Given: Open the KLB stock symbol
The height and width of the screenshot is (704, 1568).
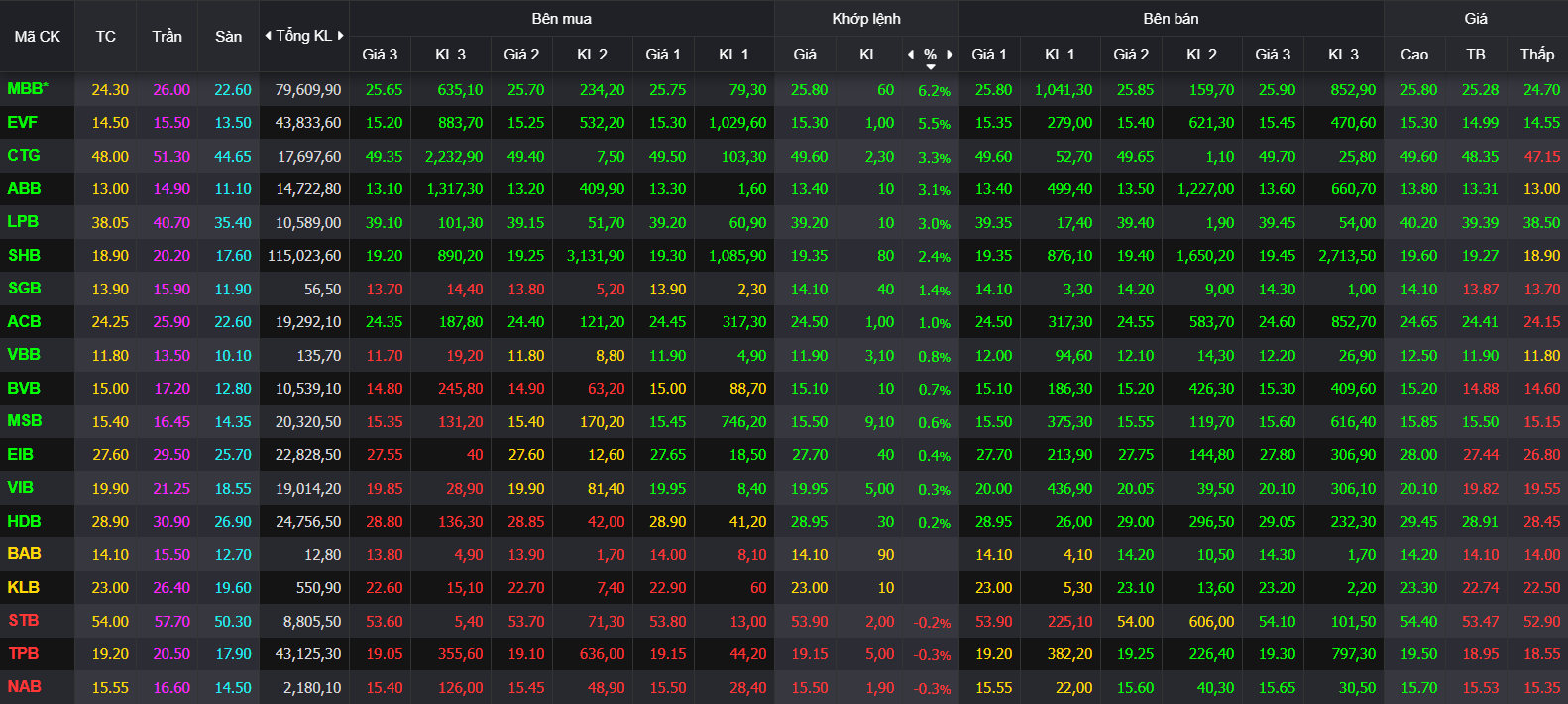Looking at the screenshot, I should (x=23, y=588).
